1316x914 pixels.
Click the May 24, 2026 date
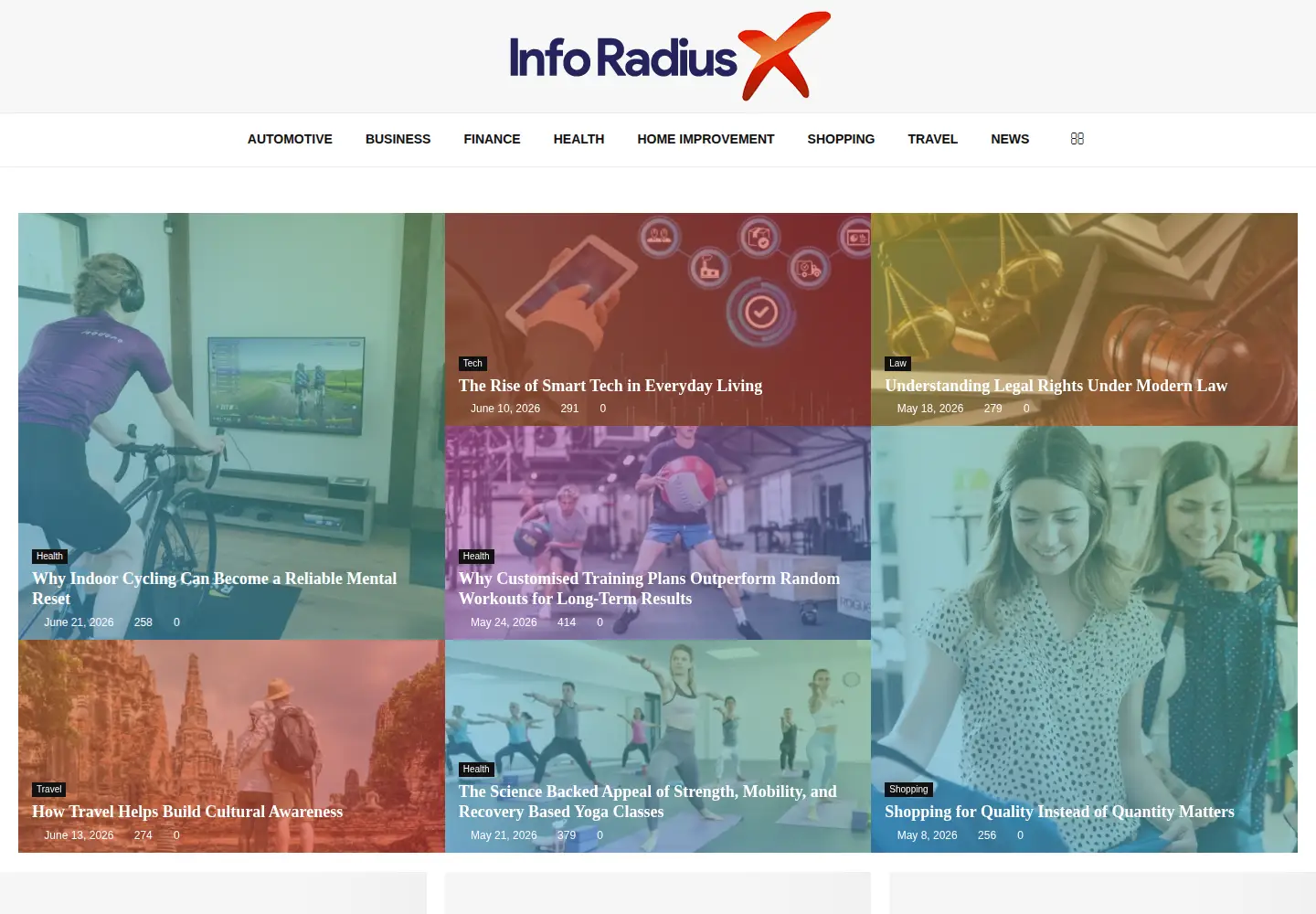pyautogui.click(x=504, y=622)
